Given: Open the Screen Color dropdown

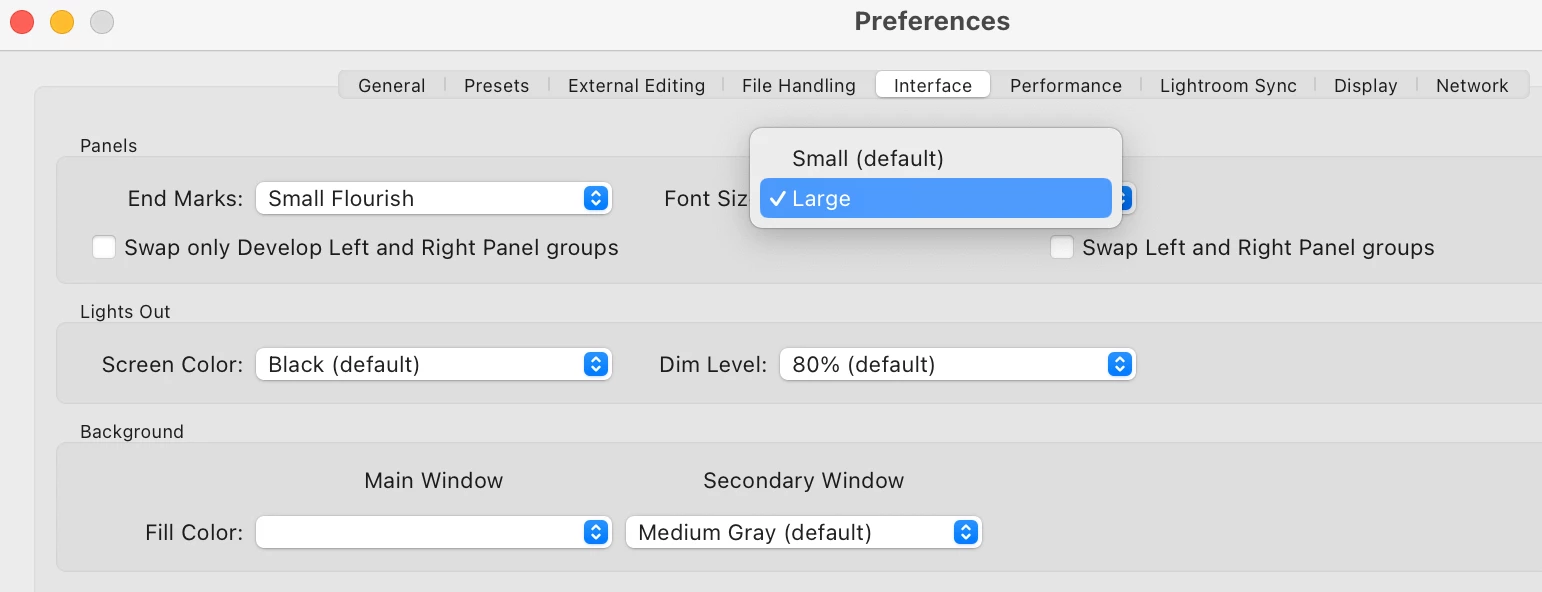Looking at the screenshot, I should tap(433, 364).
